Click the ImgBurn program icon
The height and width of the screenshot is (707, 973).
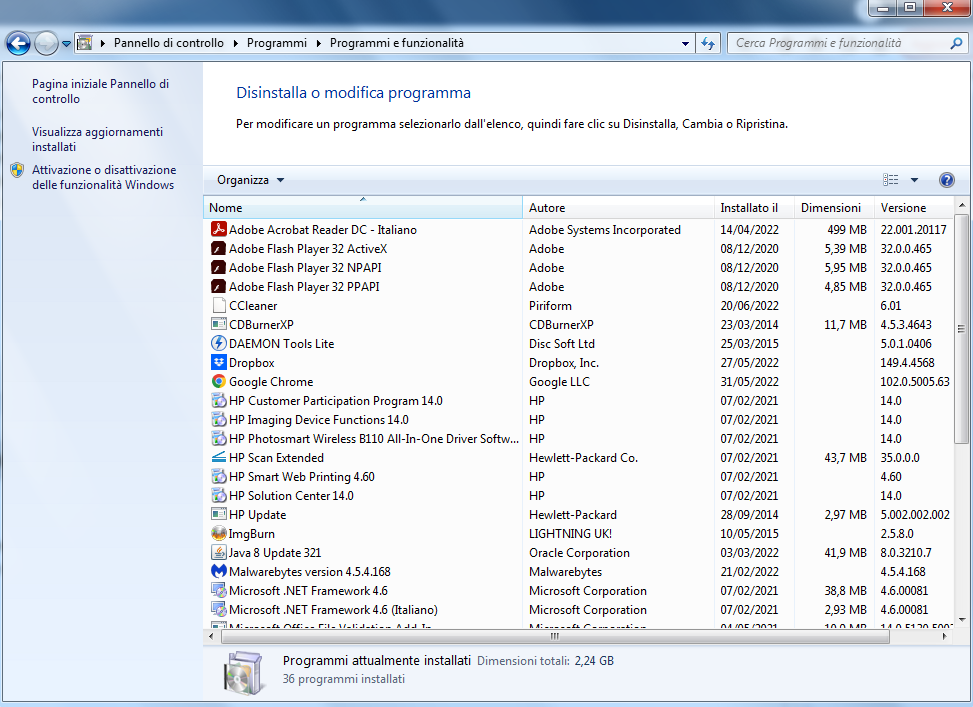(219, 534)
